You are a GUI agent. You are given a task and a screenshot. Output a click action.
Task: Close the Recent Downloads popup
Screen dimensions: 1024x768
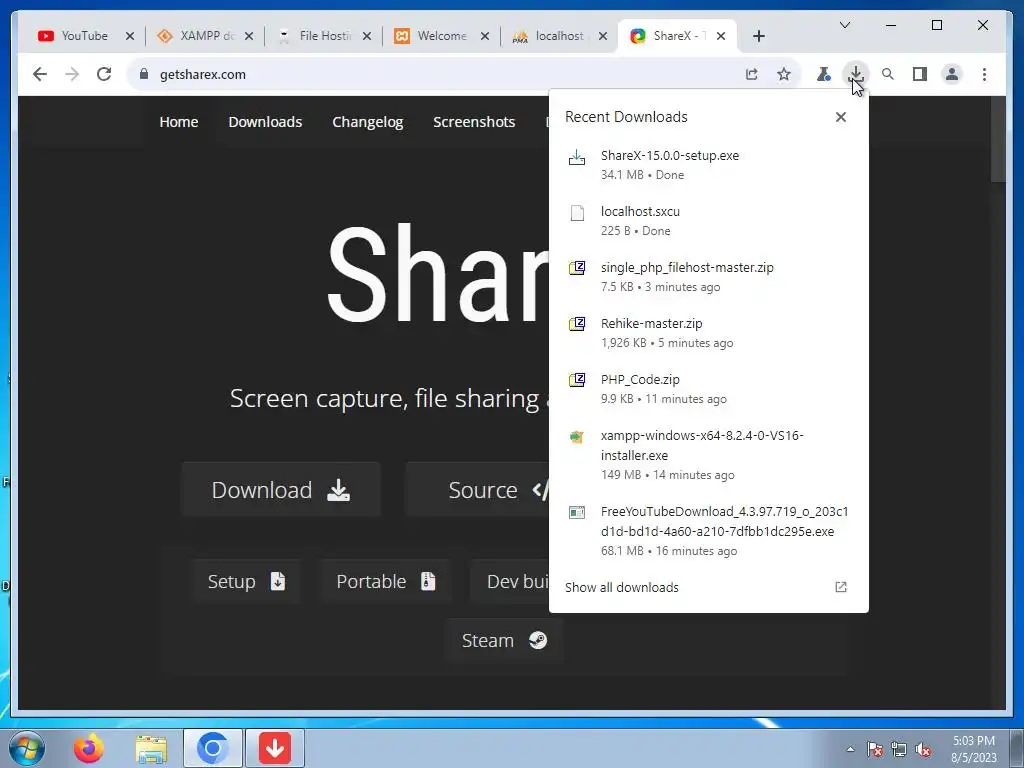coord(840,117)
